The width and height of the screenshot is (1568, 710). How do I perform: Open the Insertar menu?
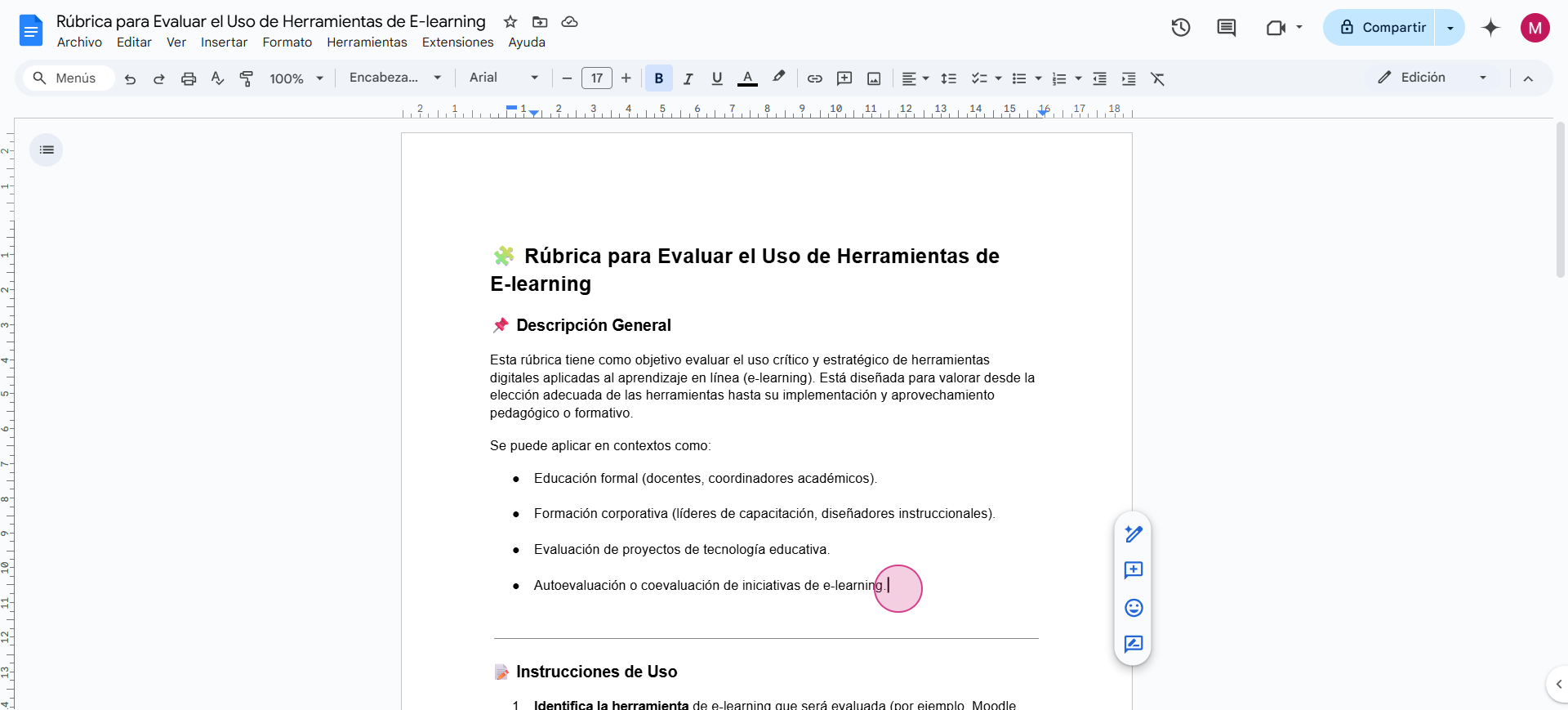224,42
